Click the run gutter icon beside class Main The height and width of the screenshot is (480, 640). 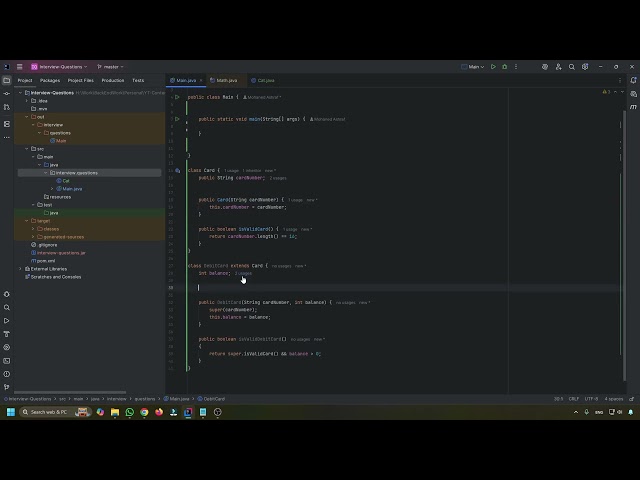tap(178, 97)
